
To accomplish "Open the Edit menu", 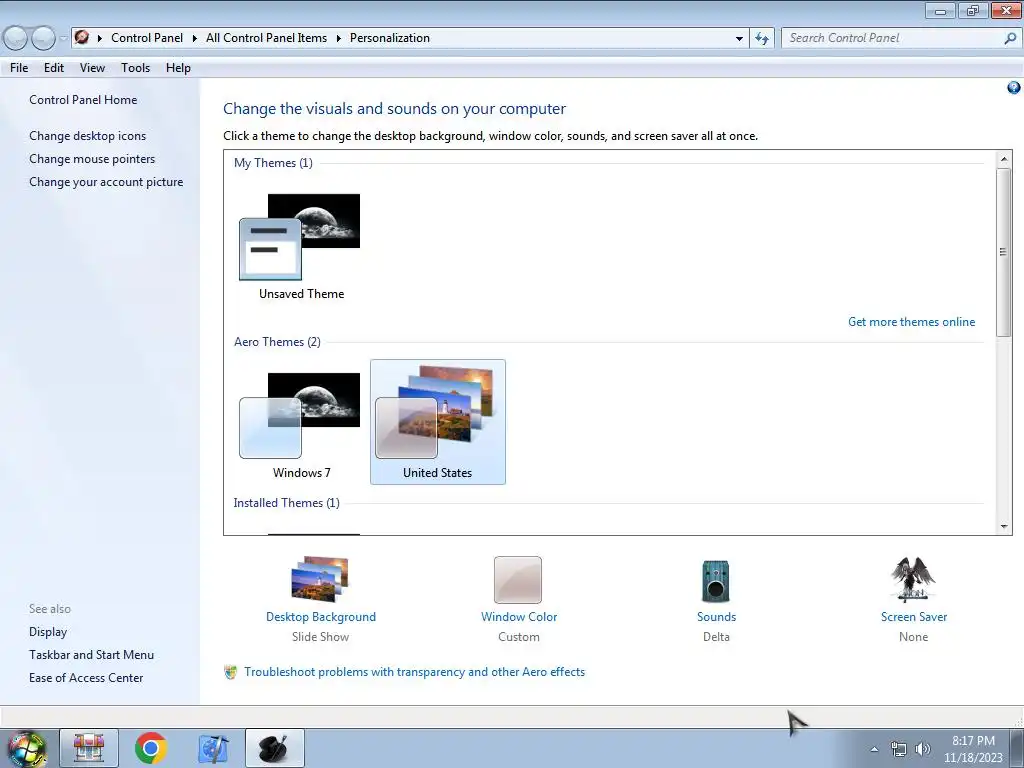I will pos(54,68).
